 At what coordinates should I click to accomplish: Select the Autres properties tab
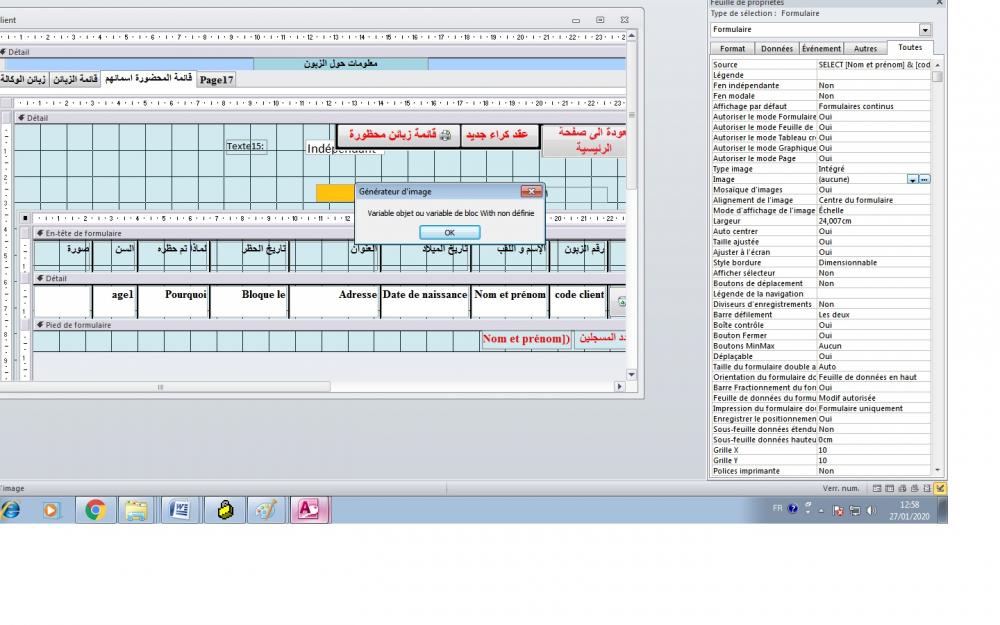tap(865, 48)
